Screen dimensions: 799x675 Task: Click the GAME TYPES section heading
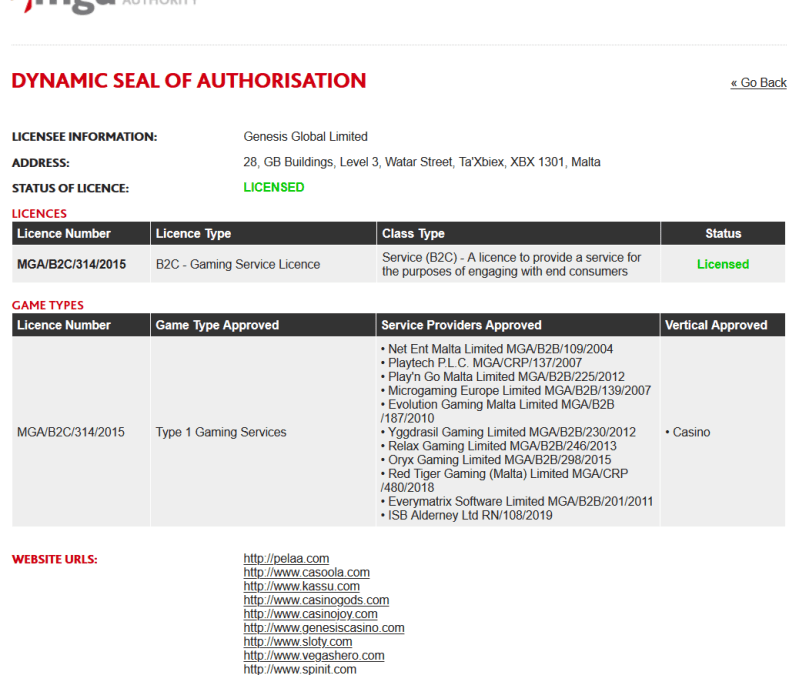(x=48, y=305)
